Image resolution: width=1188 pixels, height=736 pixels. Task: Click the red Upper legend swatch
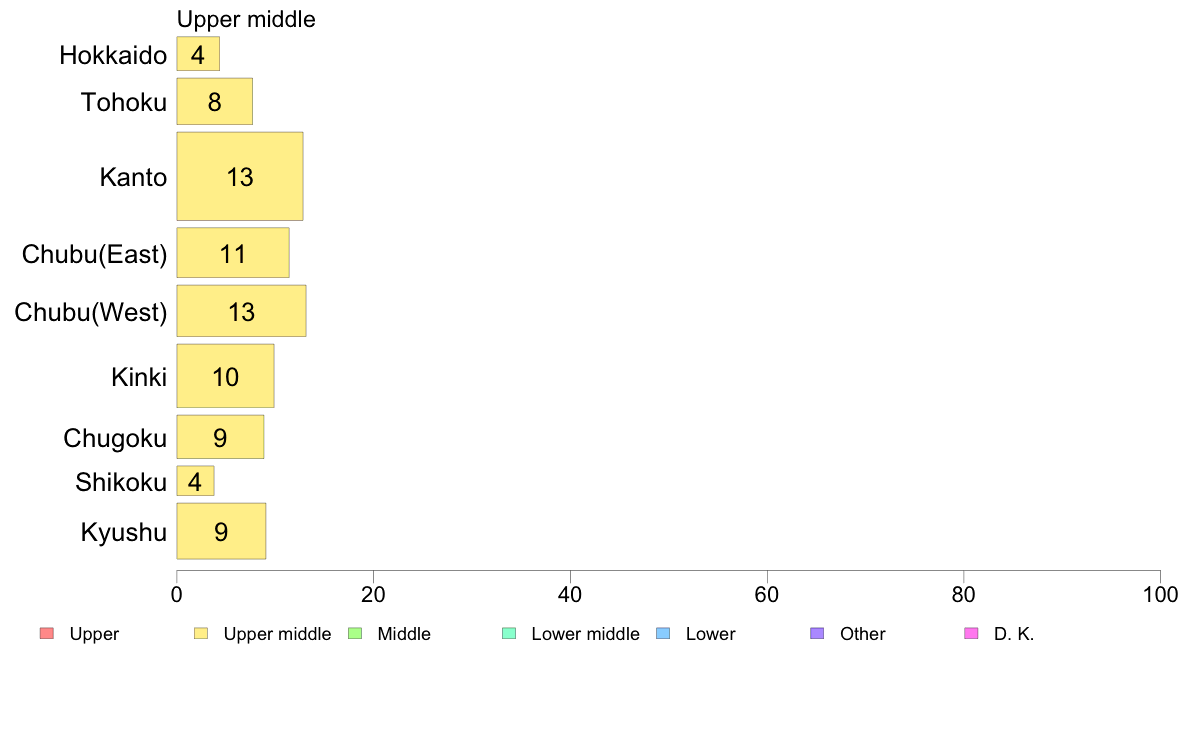[47, 634]
